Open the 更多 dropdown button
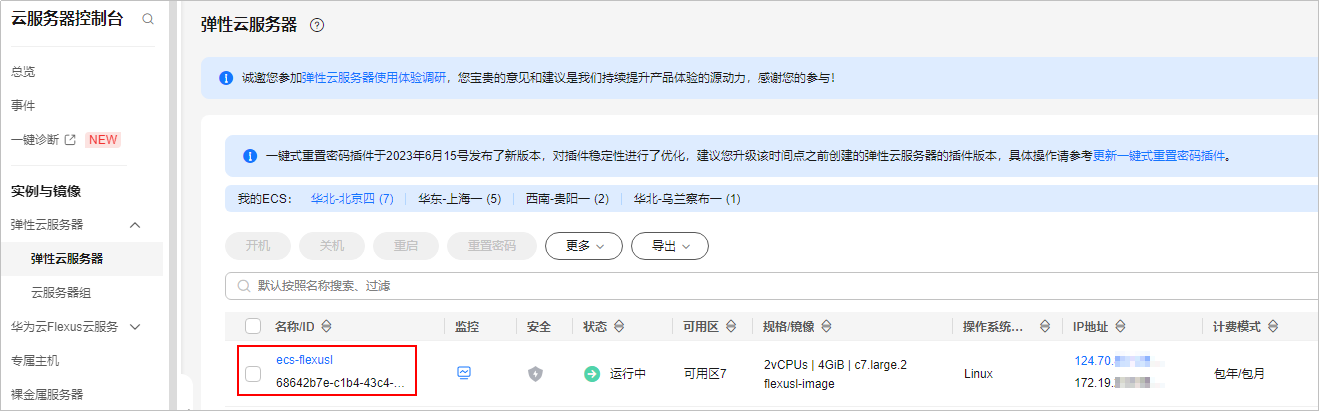This screenshot has width=1319, height=411. [x=584, y=246]
